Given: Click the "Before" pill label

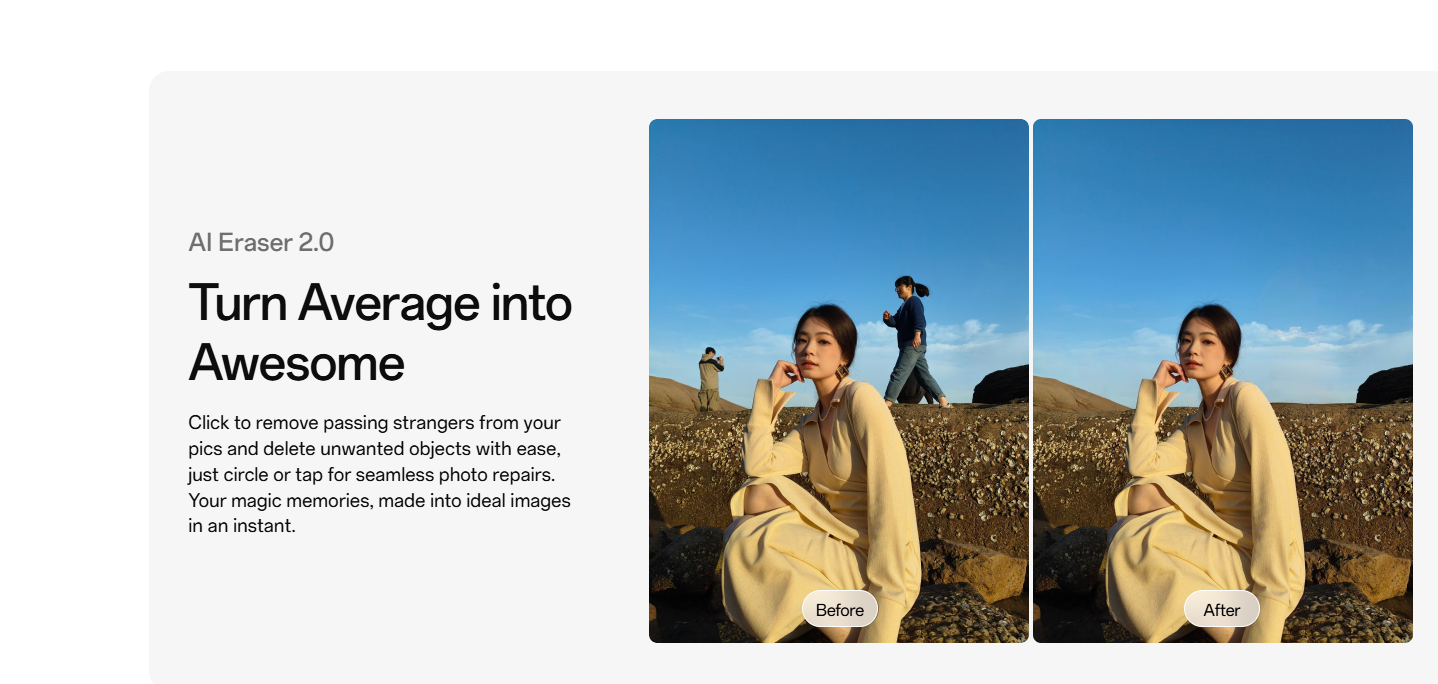Looking at the screenshot, I should [839, 610].
